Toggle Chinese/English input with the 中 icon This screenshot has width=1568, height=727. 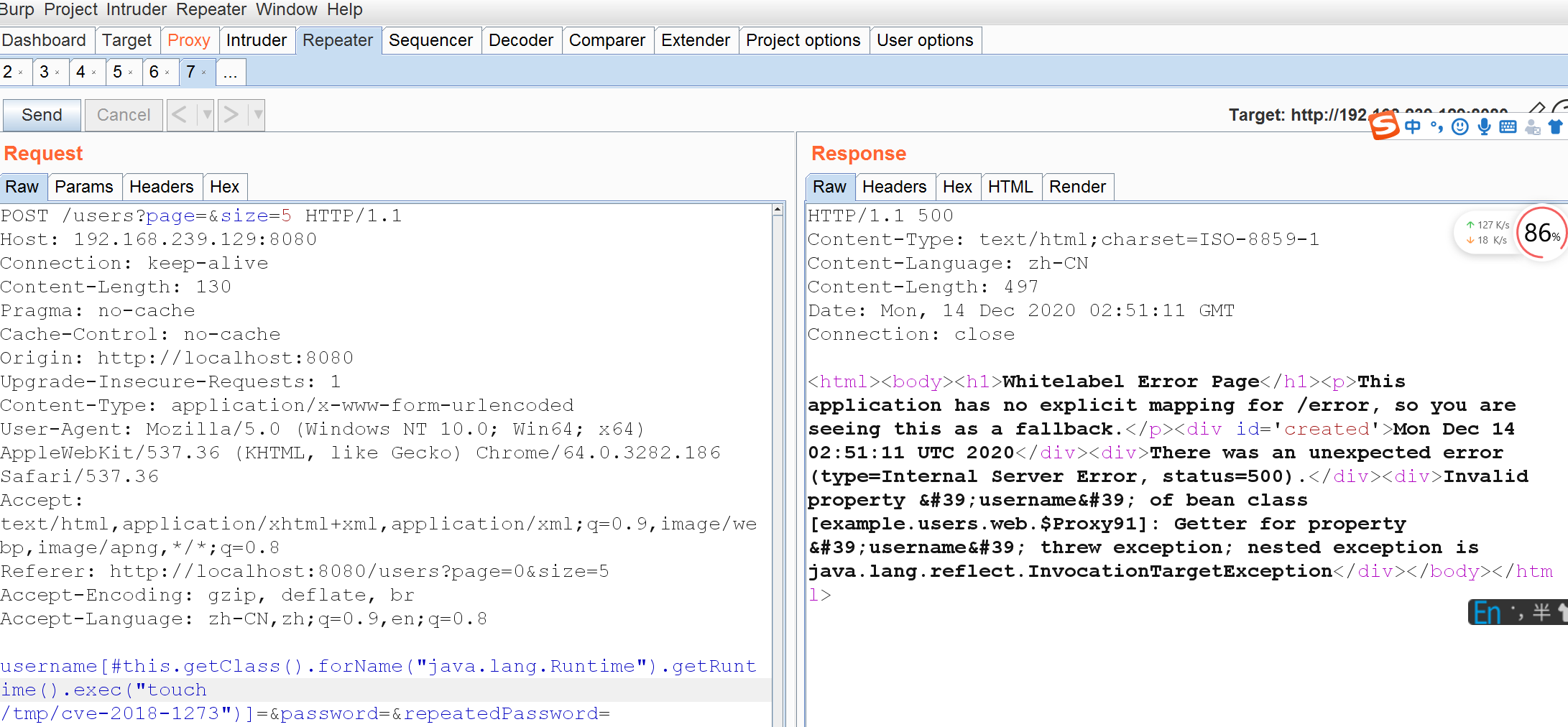[1413, 127]
